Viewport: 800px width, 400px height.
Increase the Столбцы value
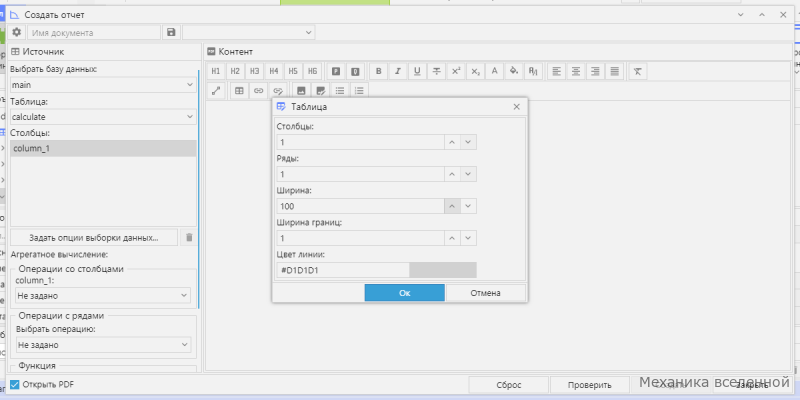tap(452, 142)
